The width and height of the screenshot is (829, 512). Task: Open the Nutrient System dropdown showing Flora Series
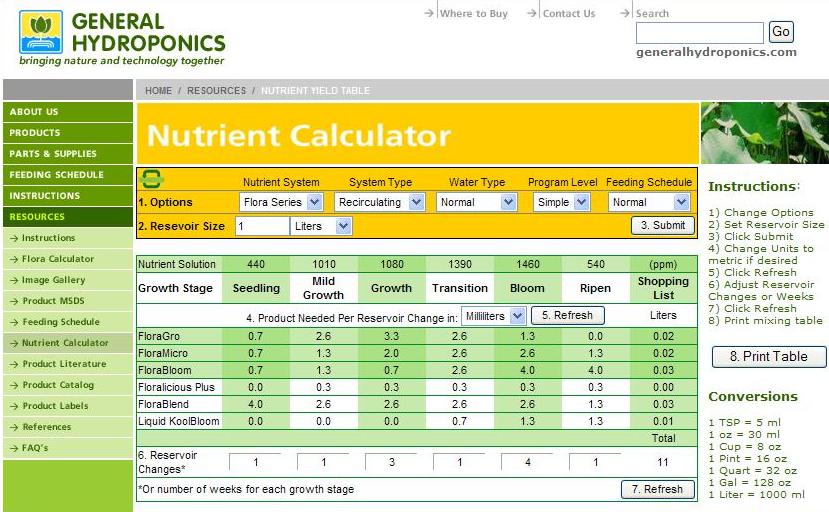pyautogui.click(x=281, y=202)
